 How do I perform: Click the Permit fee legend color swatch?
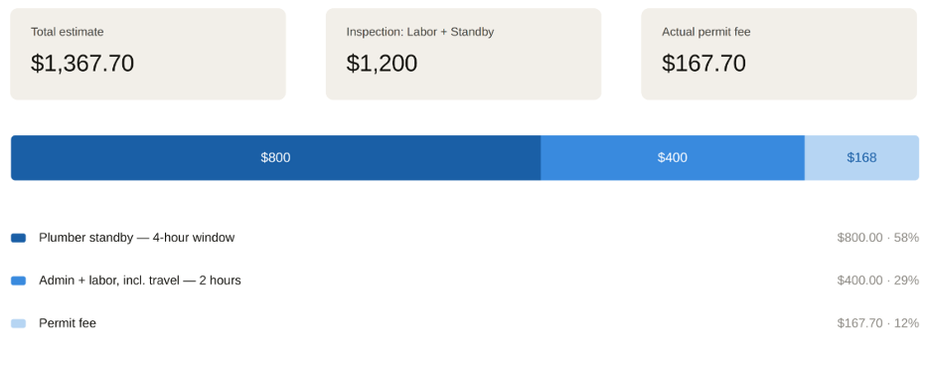(18, 323)
